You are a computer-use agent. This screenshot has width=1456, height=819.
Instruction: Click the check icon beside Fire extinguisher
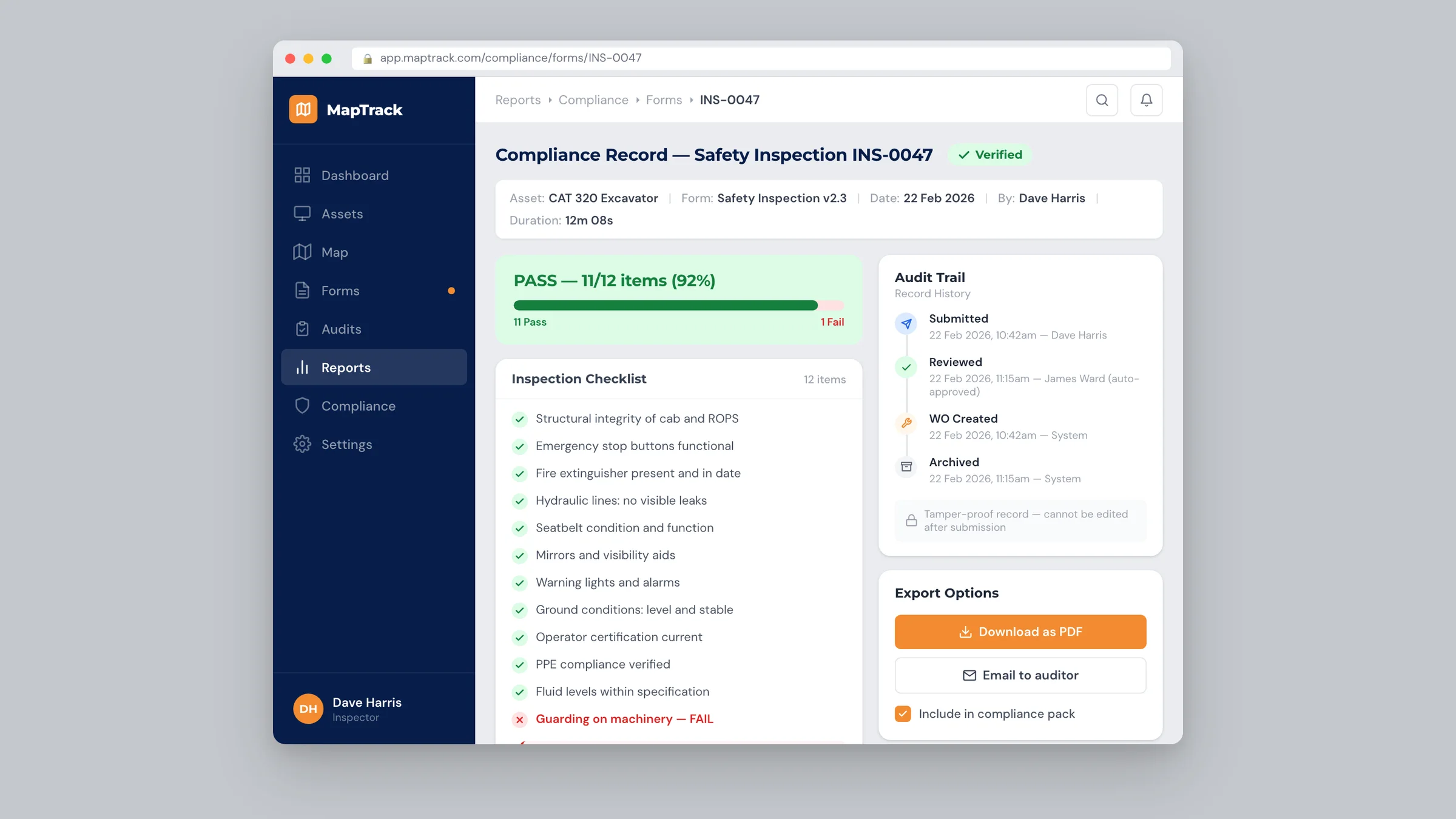pos(519,474)
